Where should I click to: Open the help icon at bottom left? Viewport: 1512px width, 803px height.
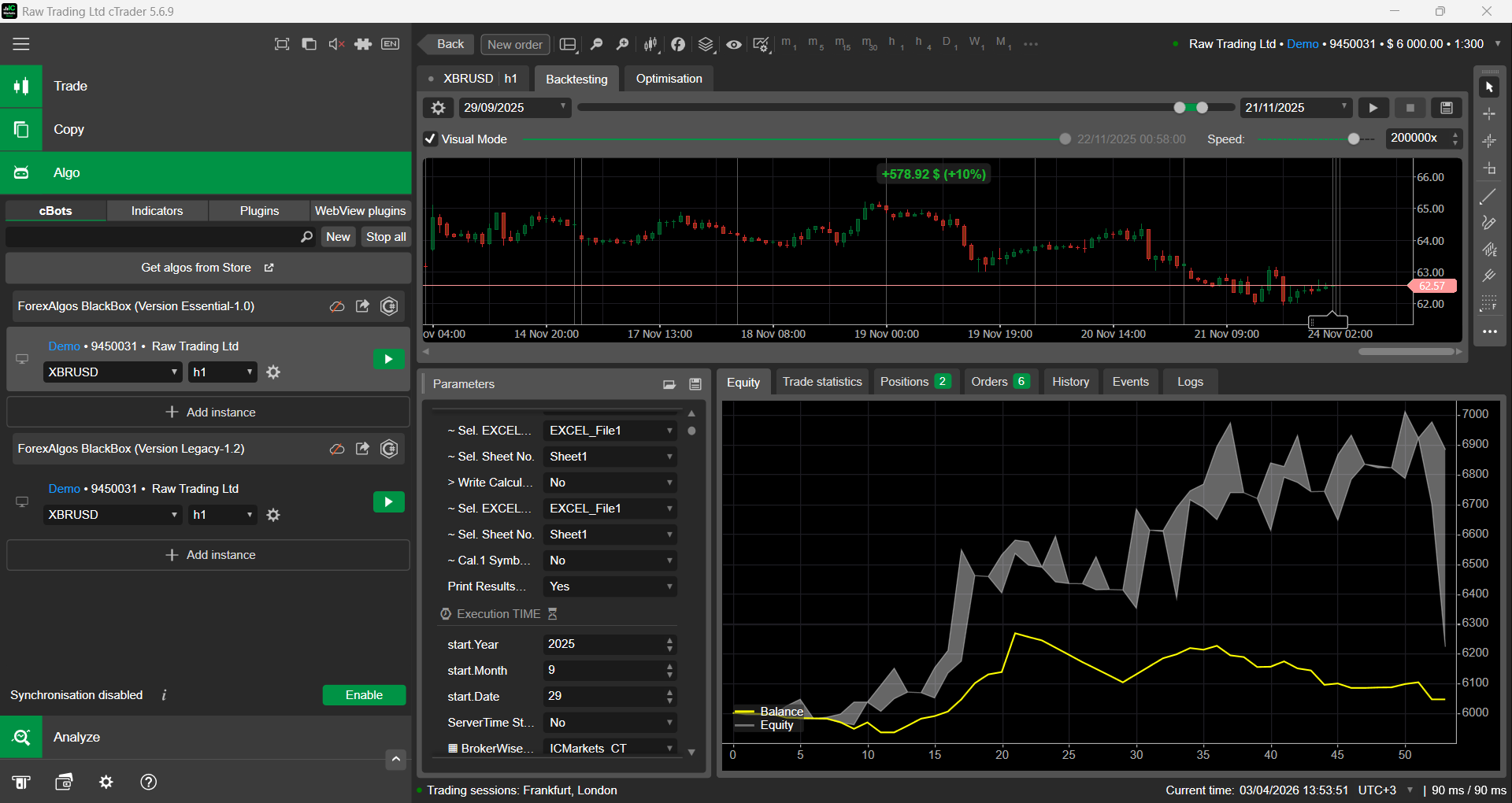148,782
